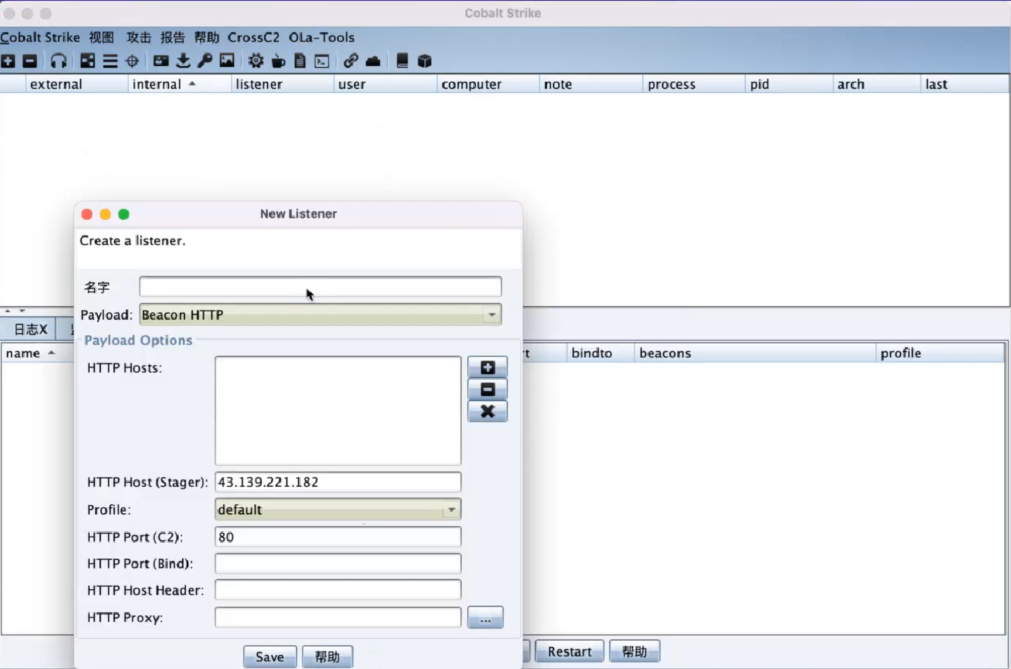Click the book icon in toolbar
This screenshot has width=1011, height=669.
(402, 61)
